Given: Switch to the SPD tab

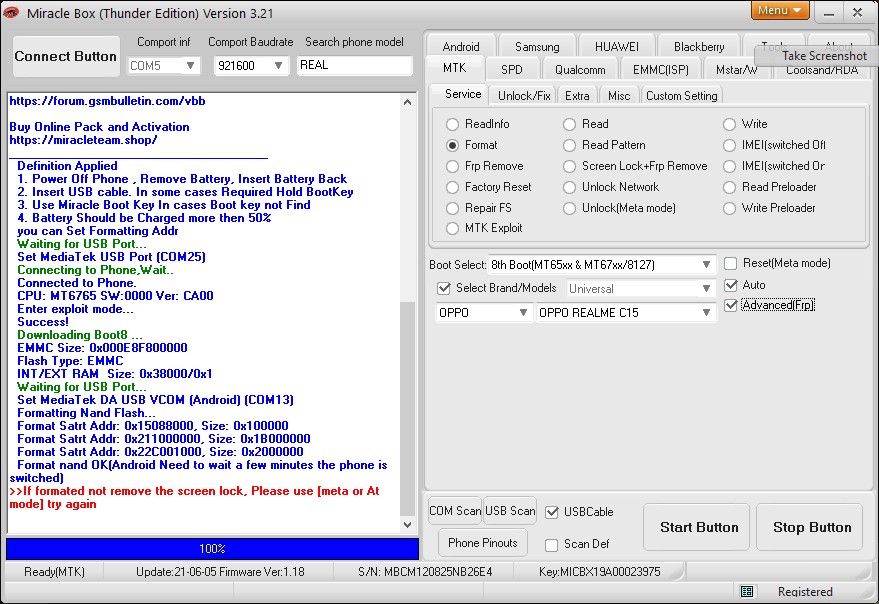Looking at the screenshot, I should [511, 70].
